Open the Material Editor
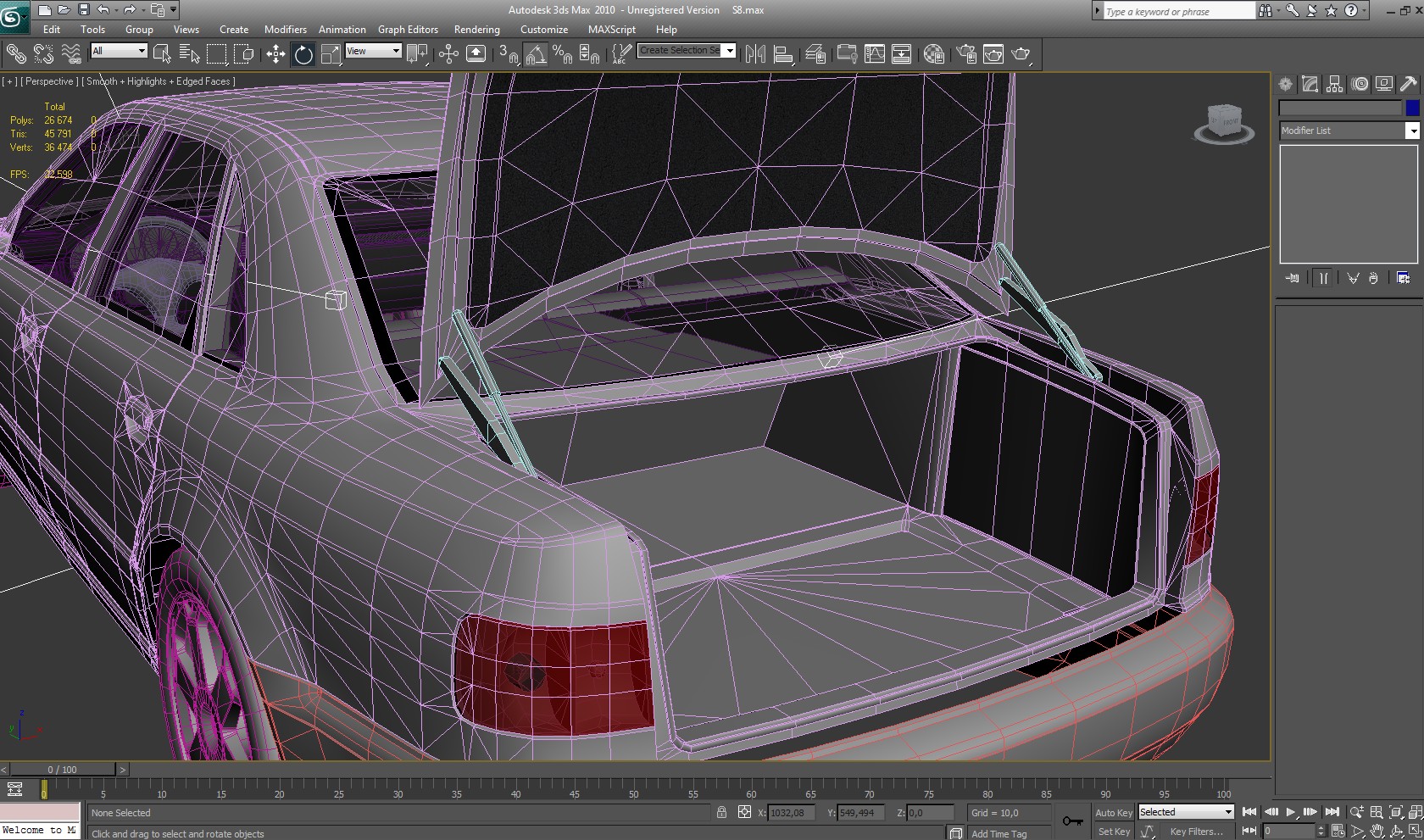 (934, 55)
